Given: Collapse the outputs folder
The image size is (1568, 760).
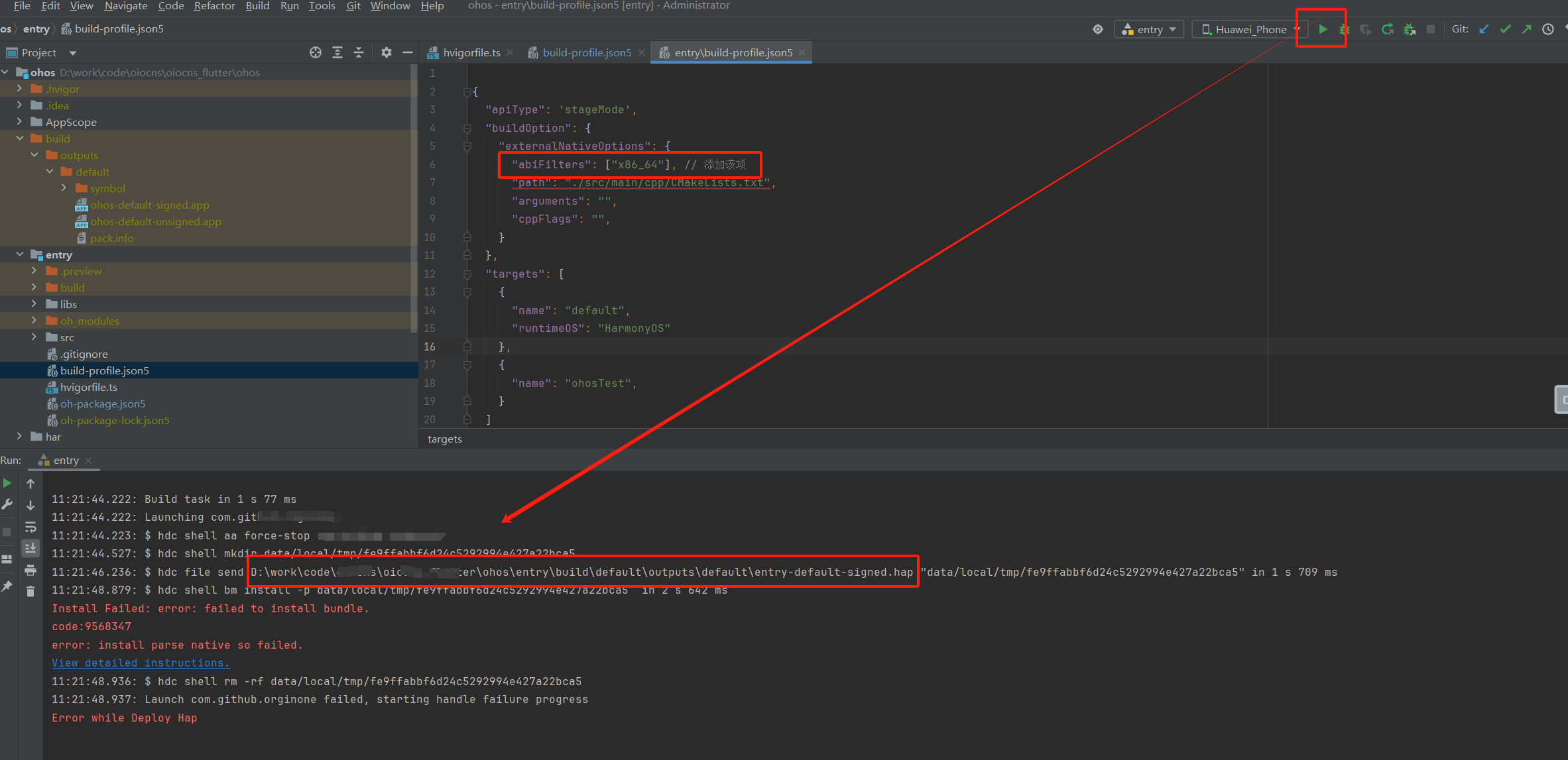Looking at the screenshot, I should [x=34, y=155].
